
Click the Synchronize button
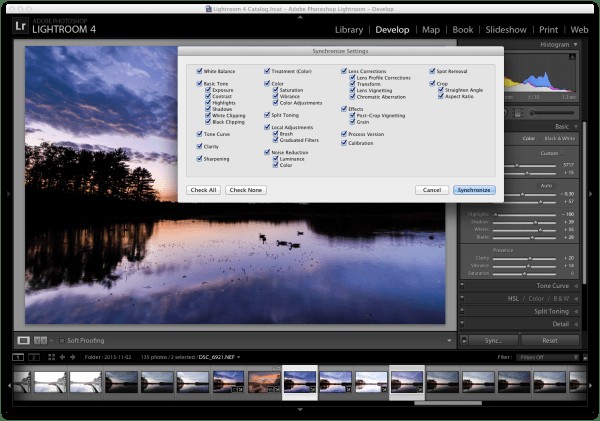coord(474,190)
